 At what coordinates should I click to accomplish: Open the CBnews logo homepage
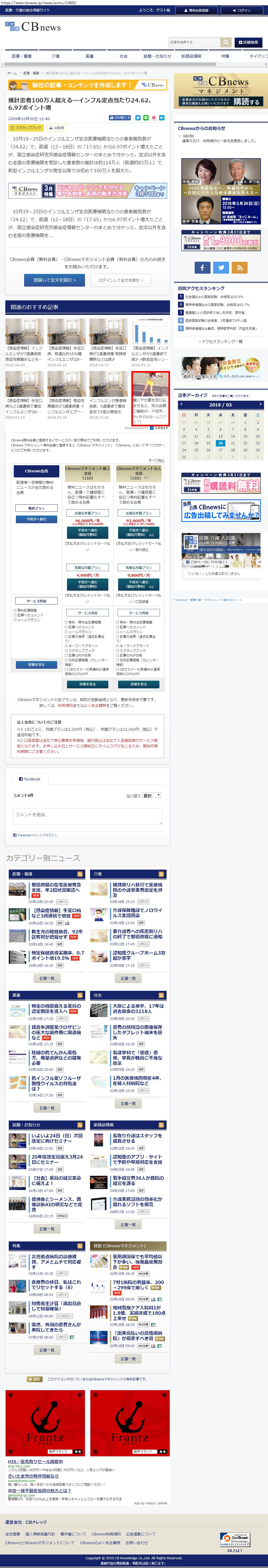[x=33, y=27]
